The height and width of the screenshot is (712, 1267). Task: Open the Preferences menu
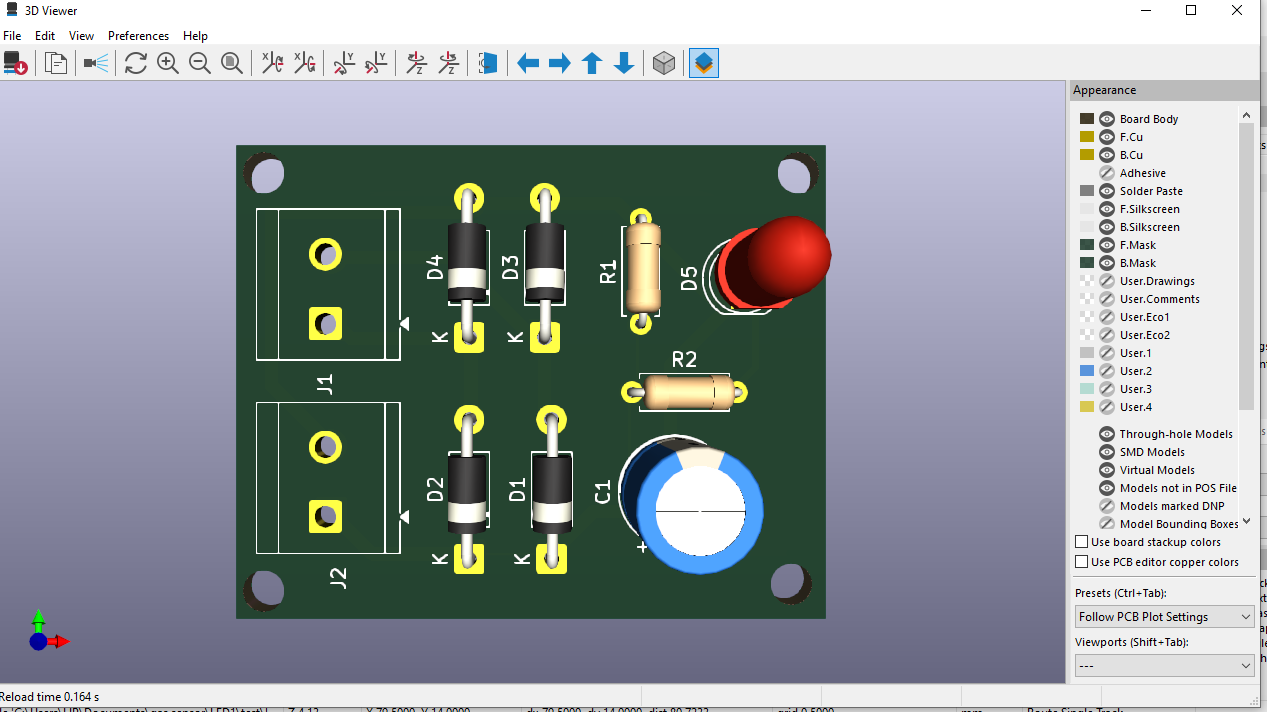[x=138, y=35]
